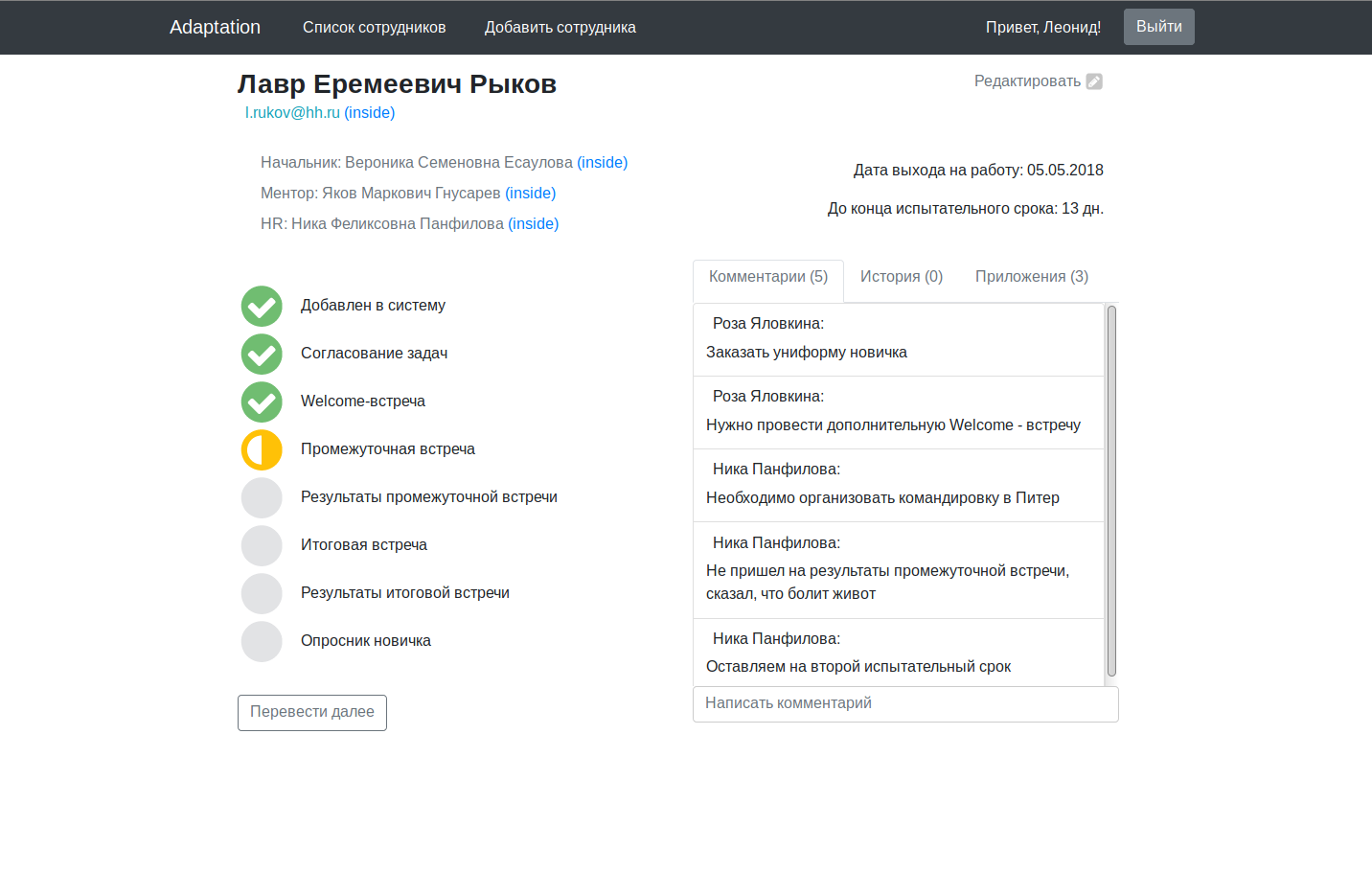The width and height of the screenshot is (1372, 895).
Task: Click the yellow half-circle "Промежуточная встреча" status icon
Action: (262, 450)
